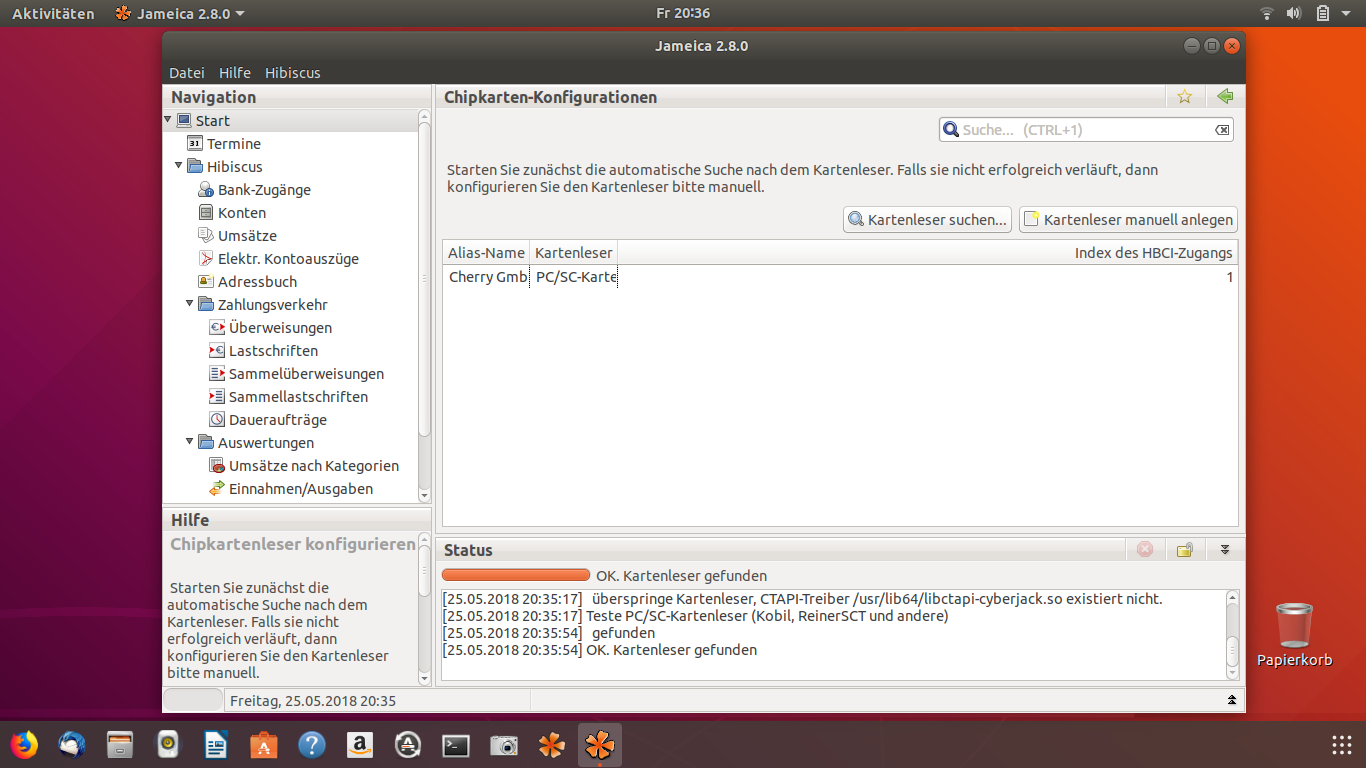1366x768 pixels.
Task: Open Ubuntu Software from the dock
Action: tap(264, 745)
